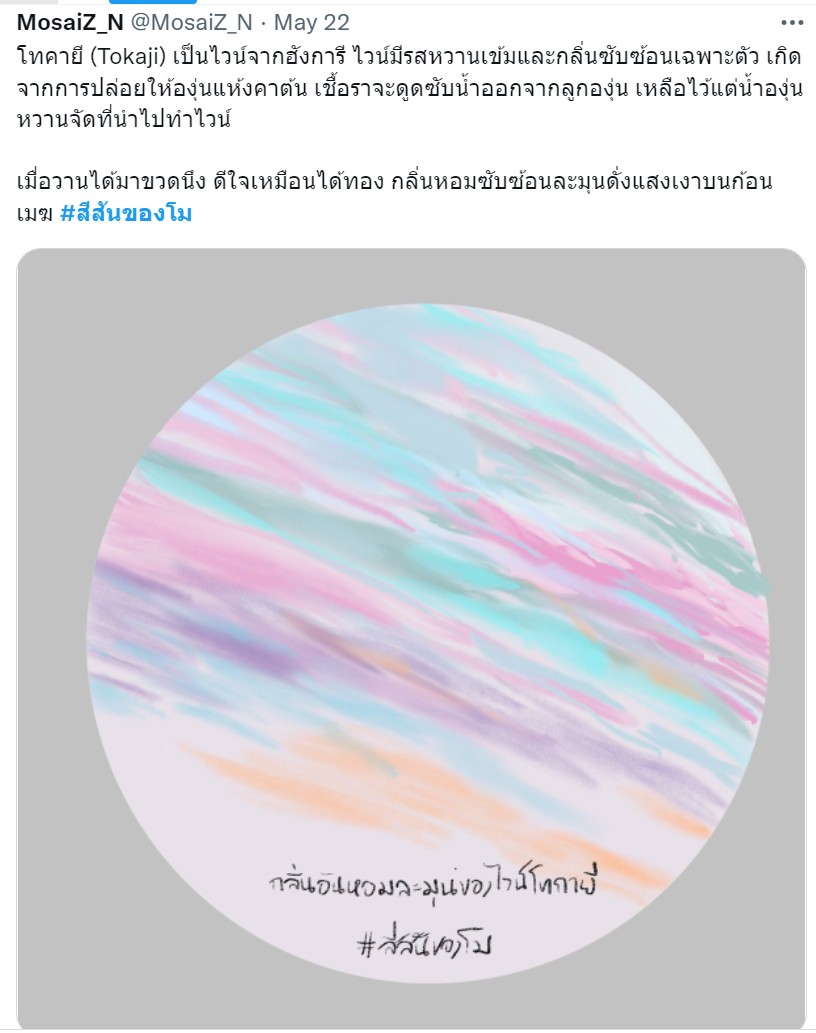
Task: Click the line starting with หวานจัดที่นำไปทำไวน์
Action: [124, 119]
